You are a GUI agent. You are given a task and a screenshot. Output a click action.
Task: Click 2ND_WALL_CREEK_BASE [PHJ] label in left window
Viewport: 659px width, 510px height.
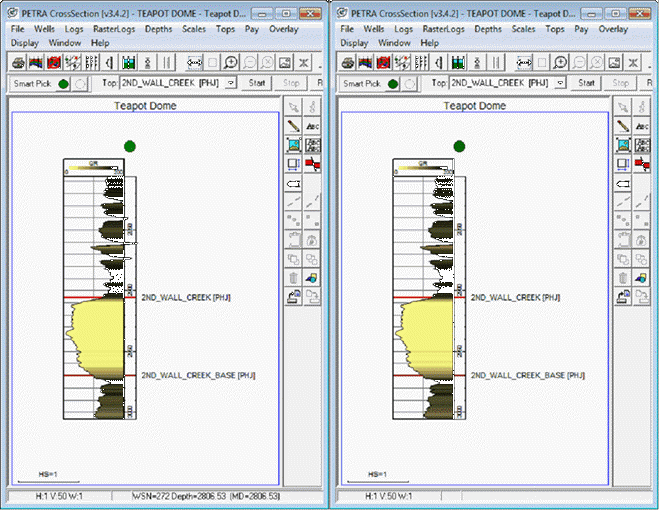pos(198,375)
